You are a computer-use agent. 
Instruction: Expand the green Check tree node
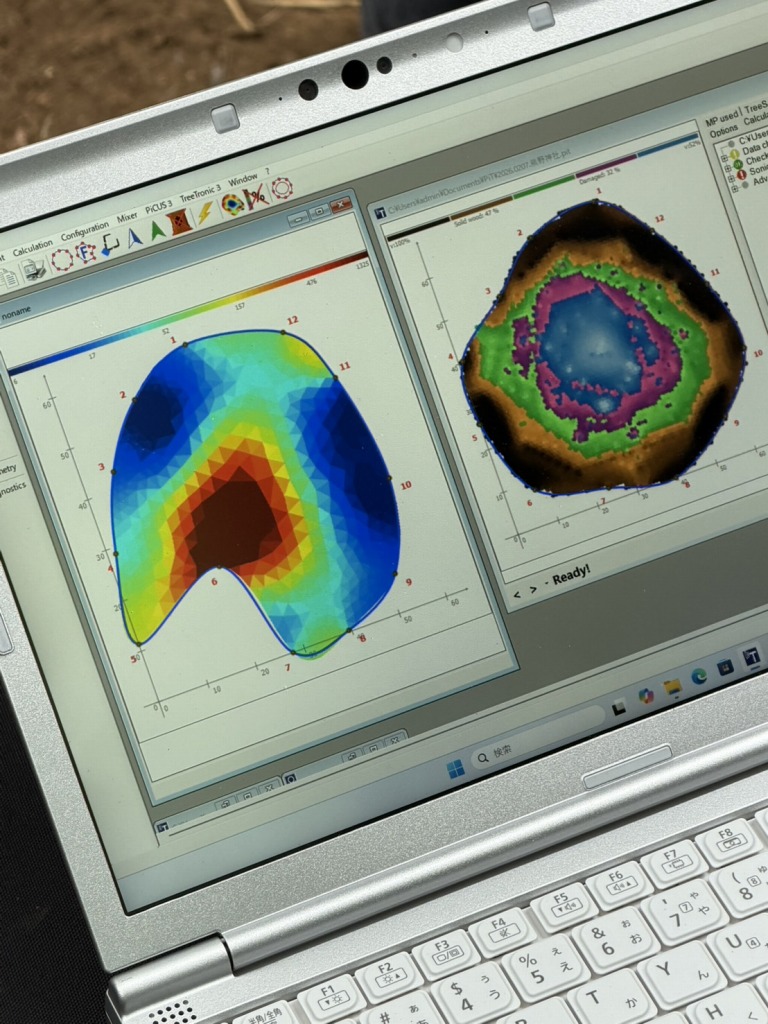pos(728,170)
